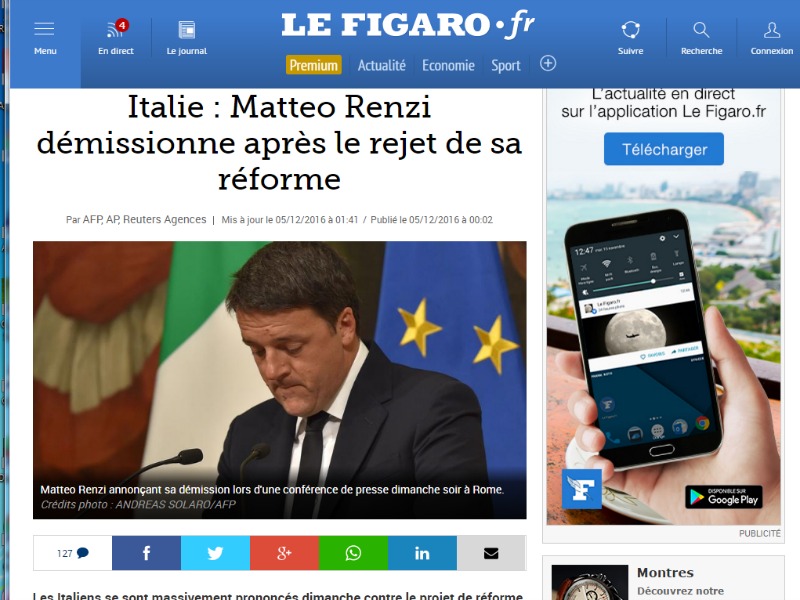
Task: Open the hamburger Menu icon
Action: coord(44,29)
